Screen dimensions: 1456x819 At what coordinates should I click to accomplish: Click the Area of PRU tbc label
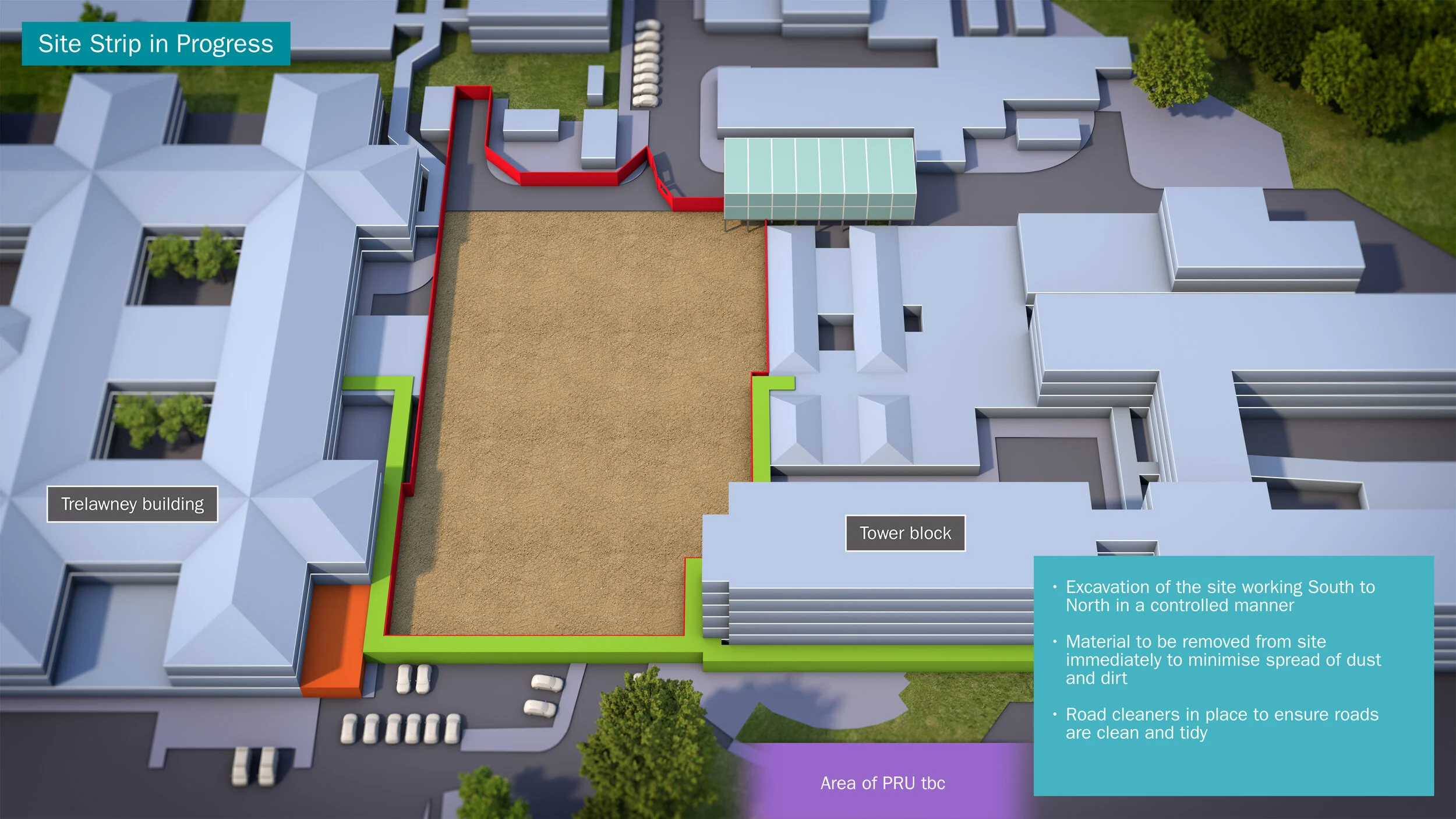(883, 784)
